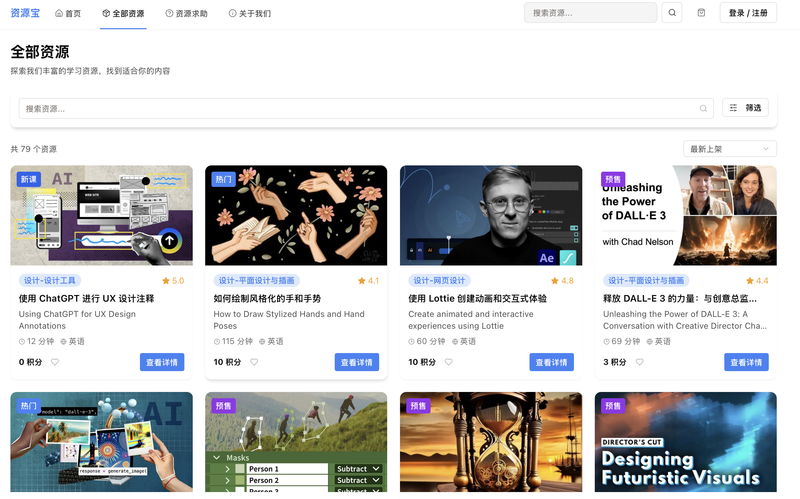The width and height of the screenshot is (800, 499).
Task: Select 设计-平面设计与插画 tag on hands card
Action: click(x=257, y=281)
